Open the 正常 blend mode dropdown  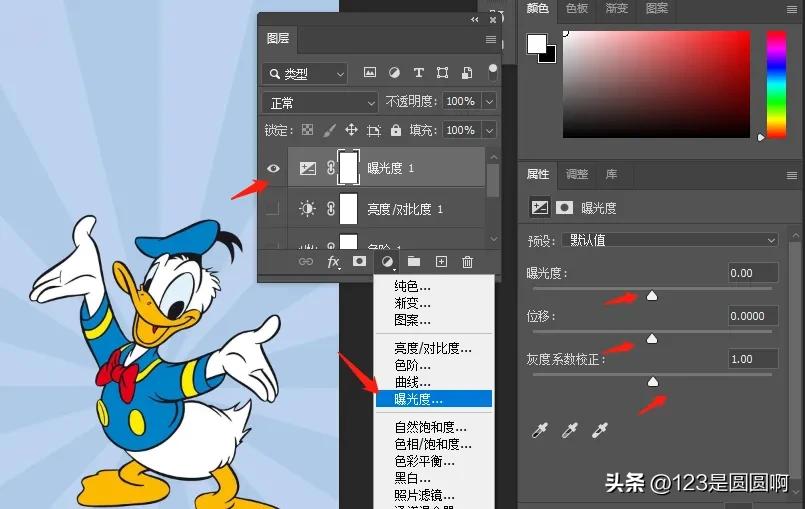(320, 103)
